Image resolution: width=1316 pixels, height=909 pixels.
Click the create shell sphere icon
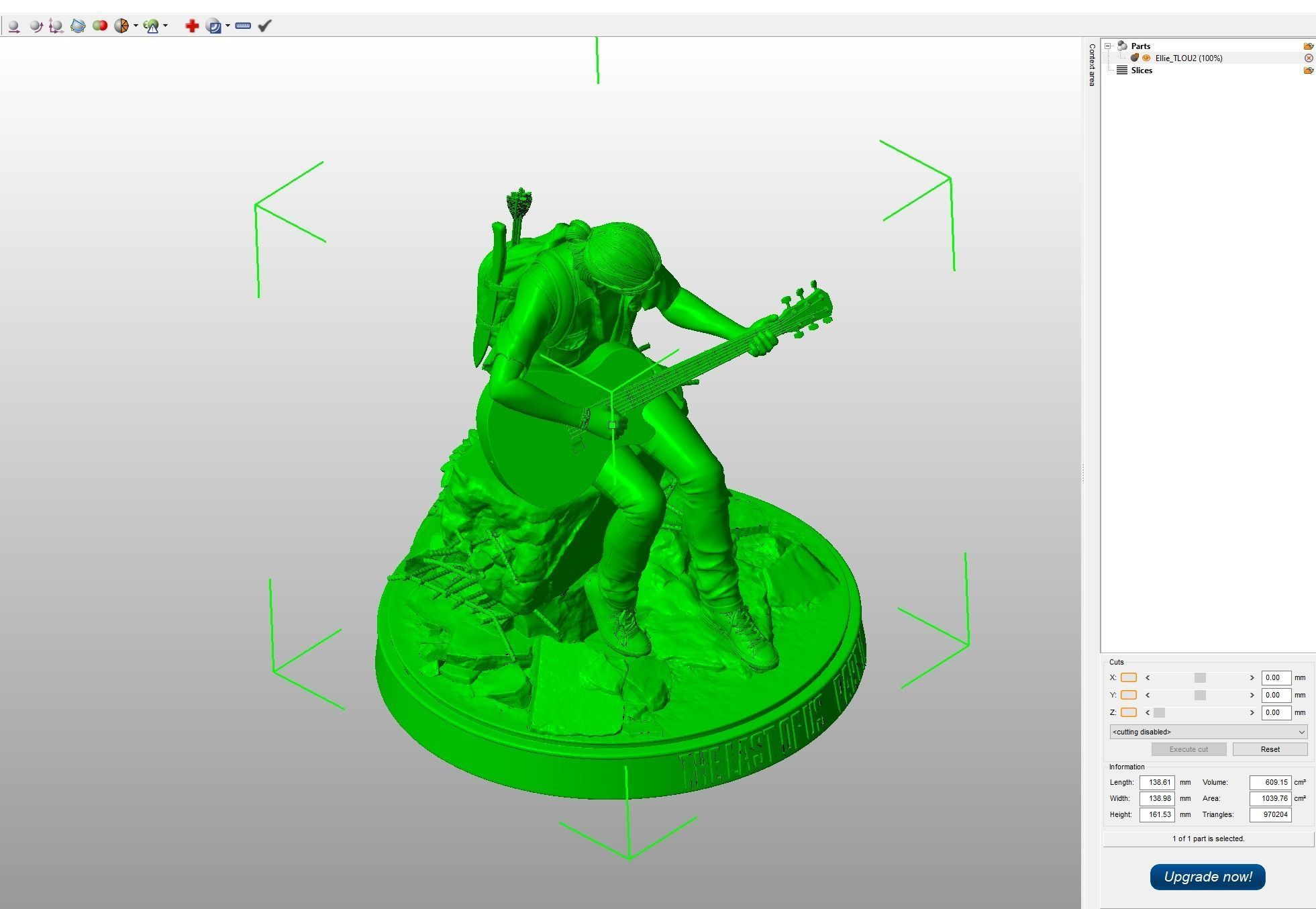pyautogui.click(x=214, y=26)
